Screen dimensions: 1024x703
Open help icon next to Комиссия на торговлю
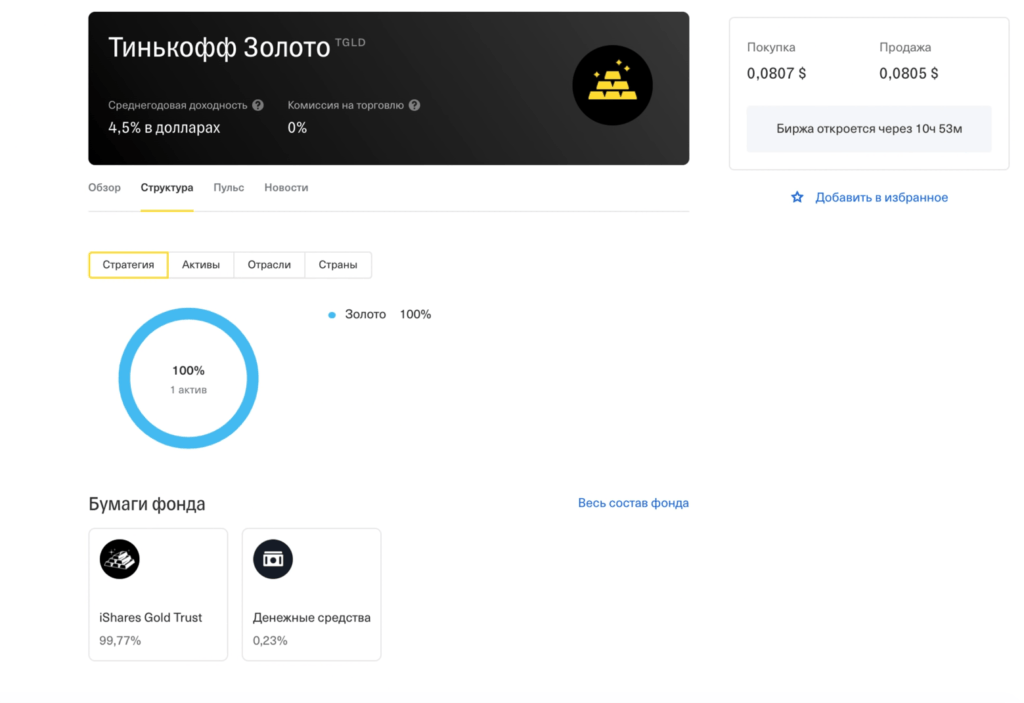point(414,105)
